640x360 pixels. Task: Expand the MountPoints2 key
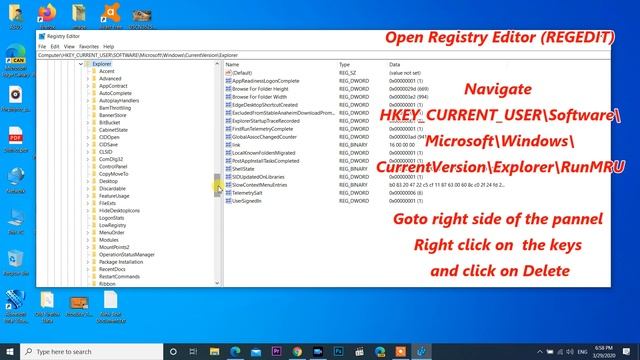click(88, 247)
